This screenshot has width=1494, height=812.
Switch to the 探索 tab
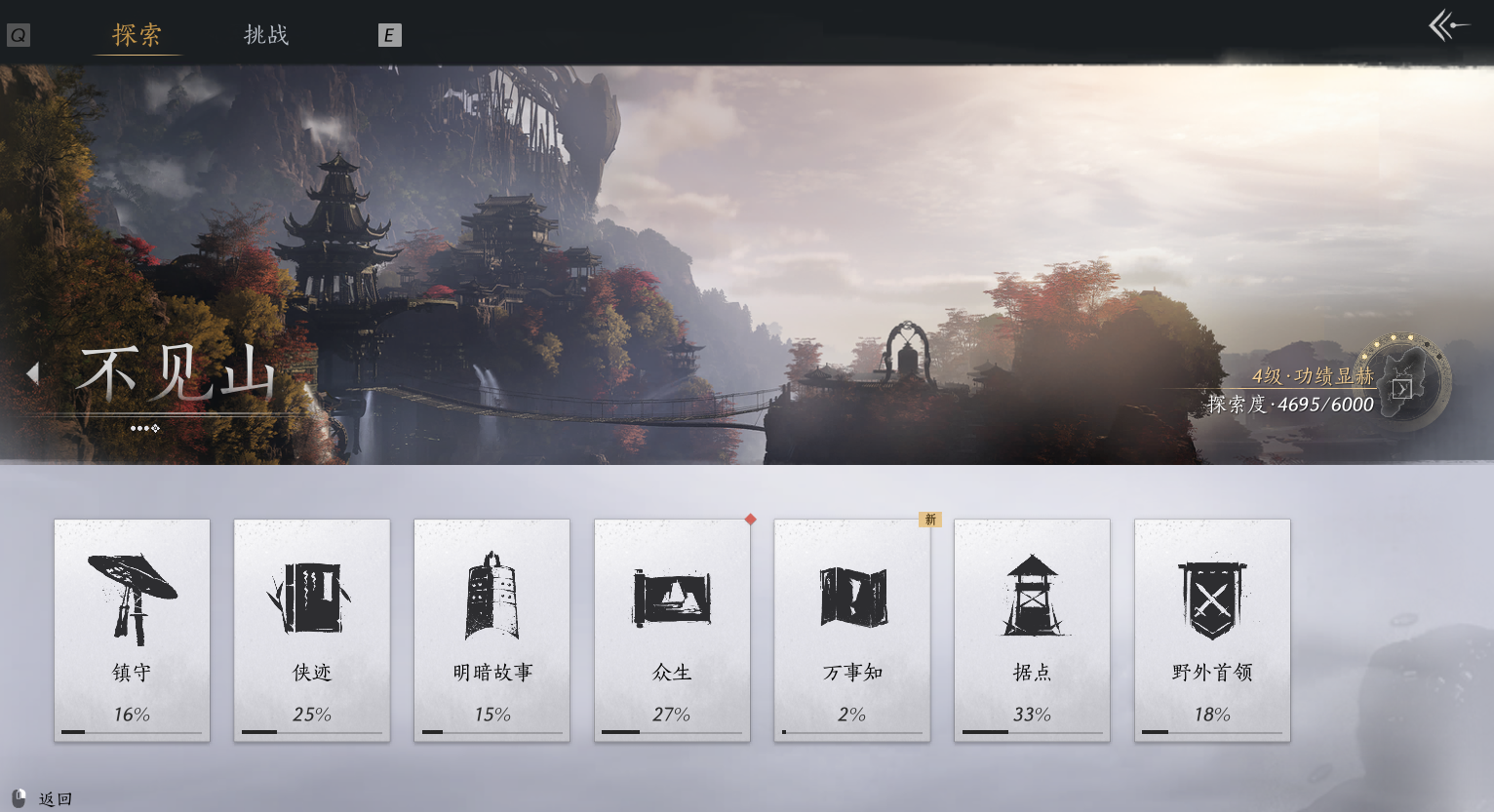click(x=137, y=35)
